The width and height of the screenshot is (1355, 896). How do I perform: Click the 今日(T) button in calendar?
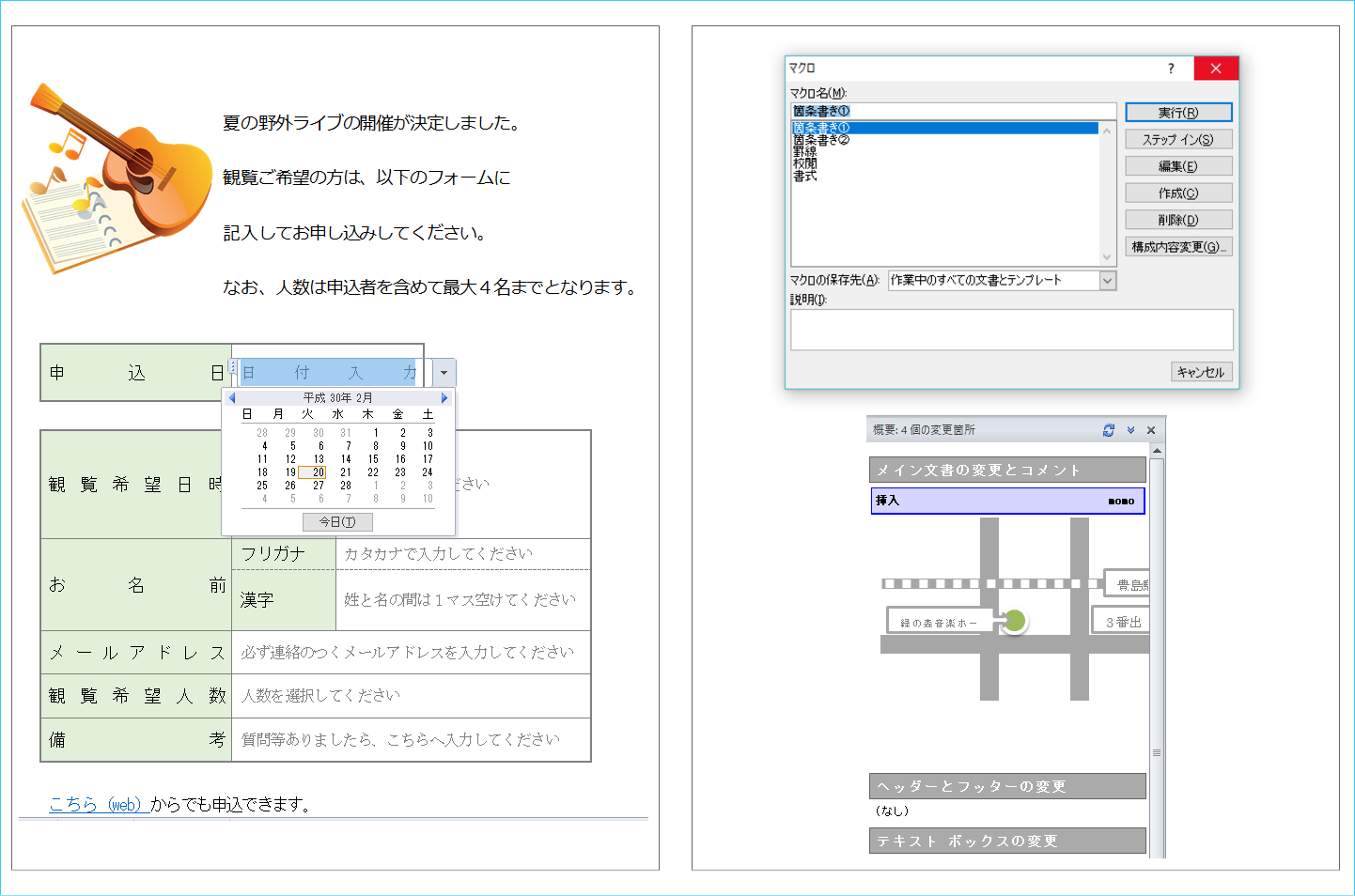point(337,522)
